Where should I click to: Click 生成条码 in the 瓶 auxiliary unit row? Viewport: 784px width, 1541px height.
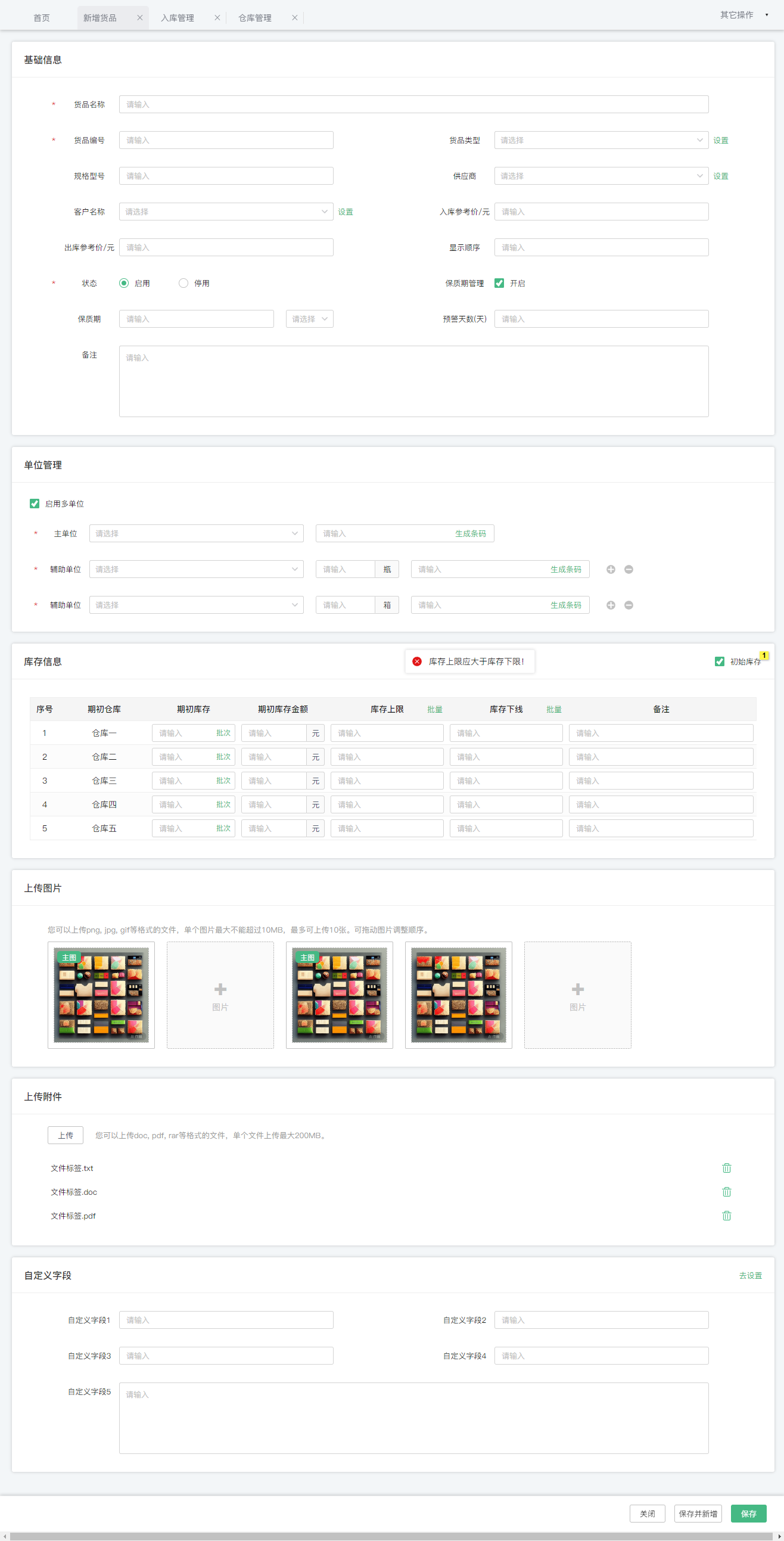pos(566,570)
